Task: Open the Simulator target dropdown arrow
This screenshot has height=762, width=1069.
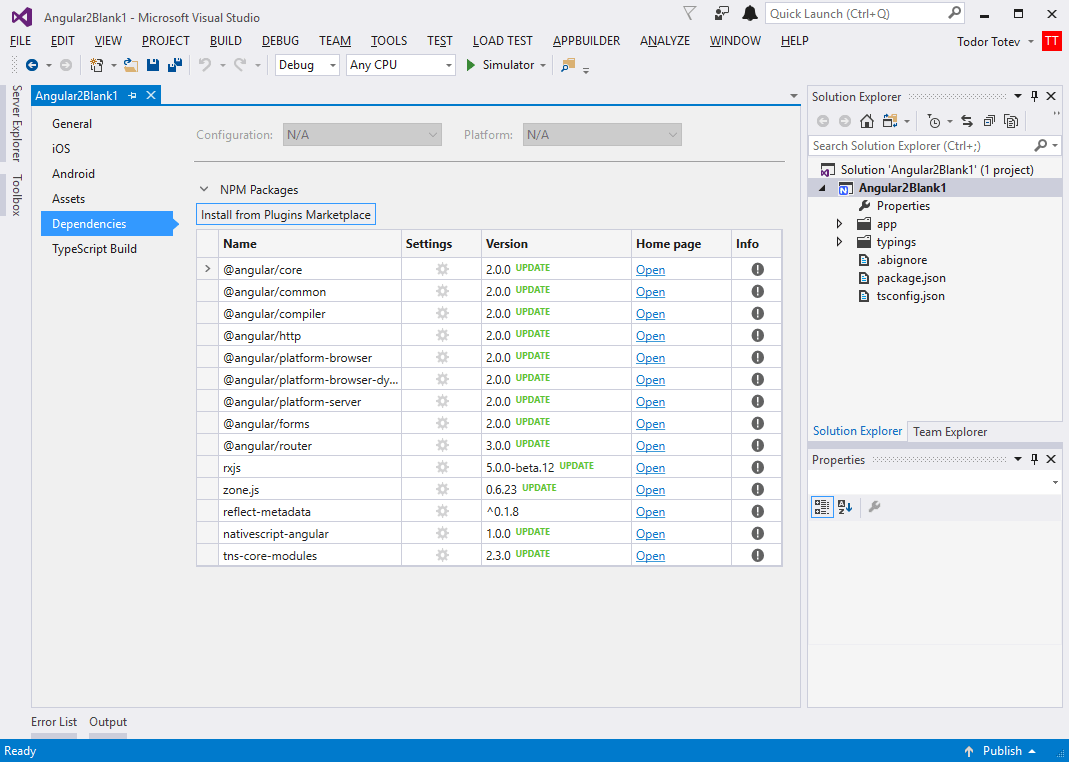Action: click(543, 65)
